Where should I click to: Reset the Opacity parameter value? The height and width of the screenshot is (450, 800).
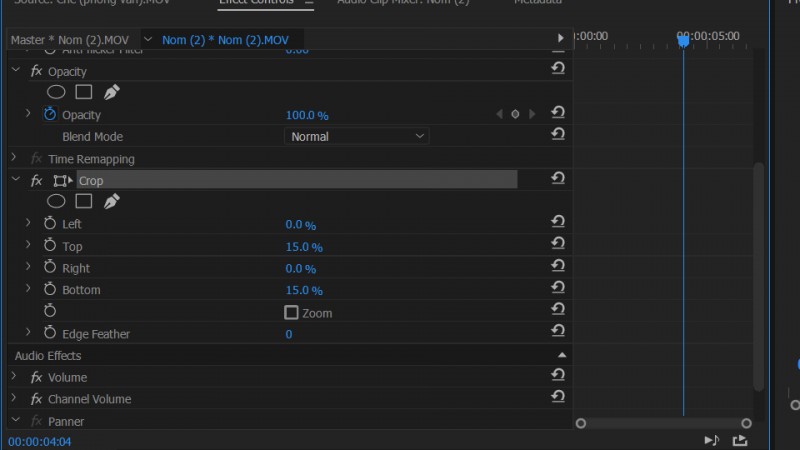point(558,112)
